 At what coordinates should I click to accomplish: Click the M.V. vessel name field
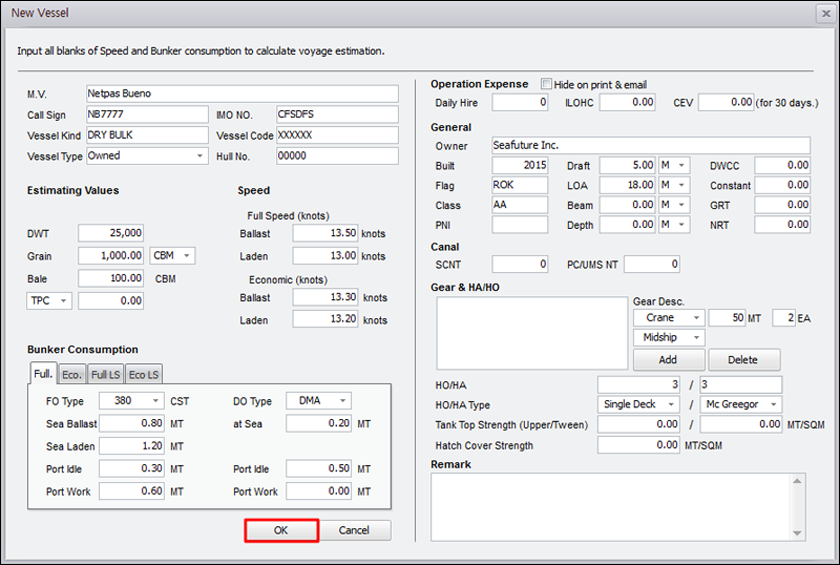(x=242, y=94)
